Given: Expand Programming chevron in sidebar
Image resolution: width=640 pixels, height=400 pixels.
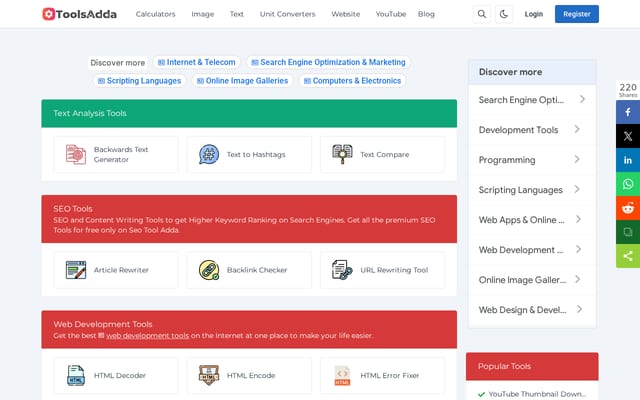Looking at the screenshot, I should coord(577,159).
